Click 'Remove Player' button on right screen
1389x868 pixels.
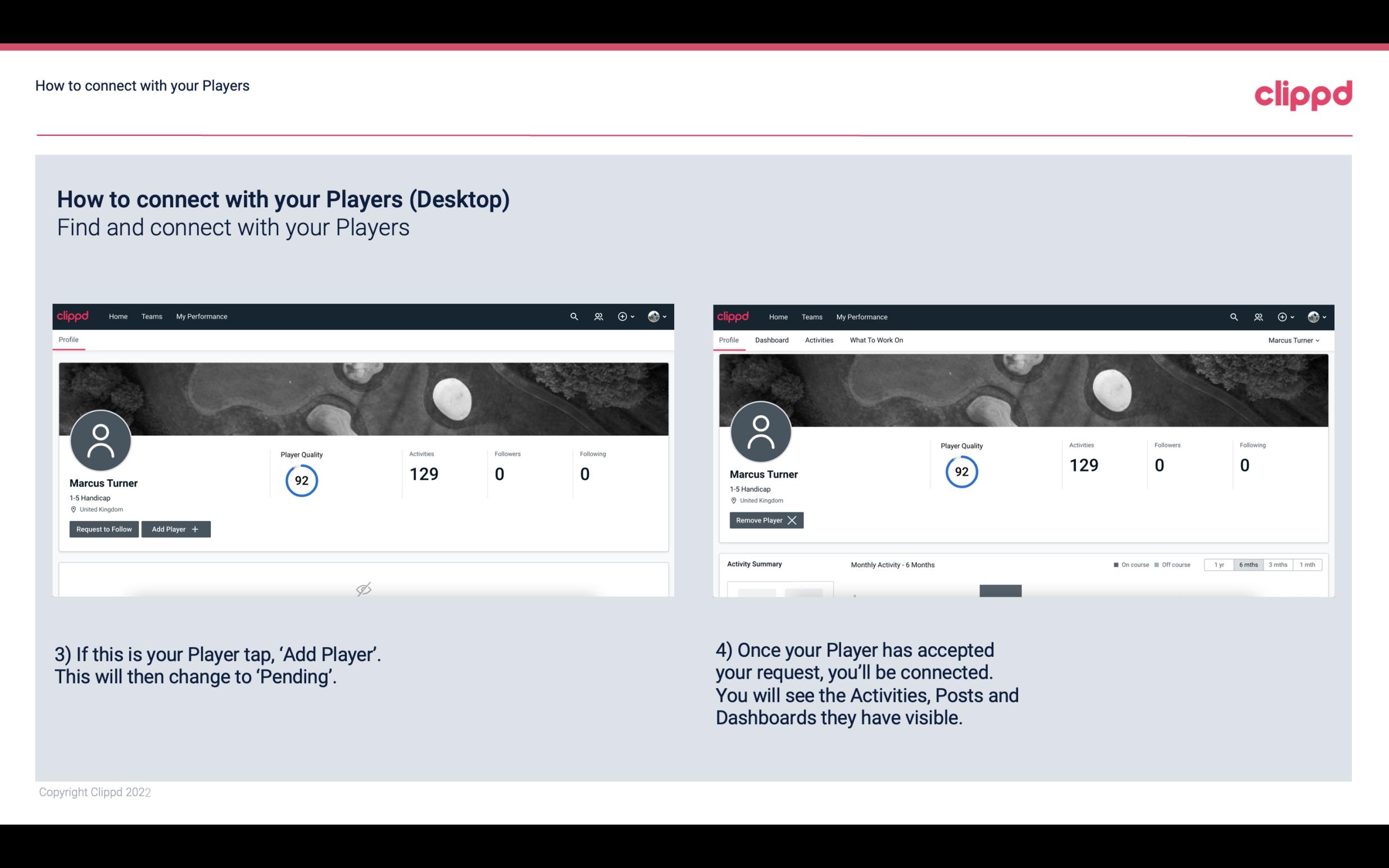[x=765, y=520]
